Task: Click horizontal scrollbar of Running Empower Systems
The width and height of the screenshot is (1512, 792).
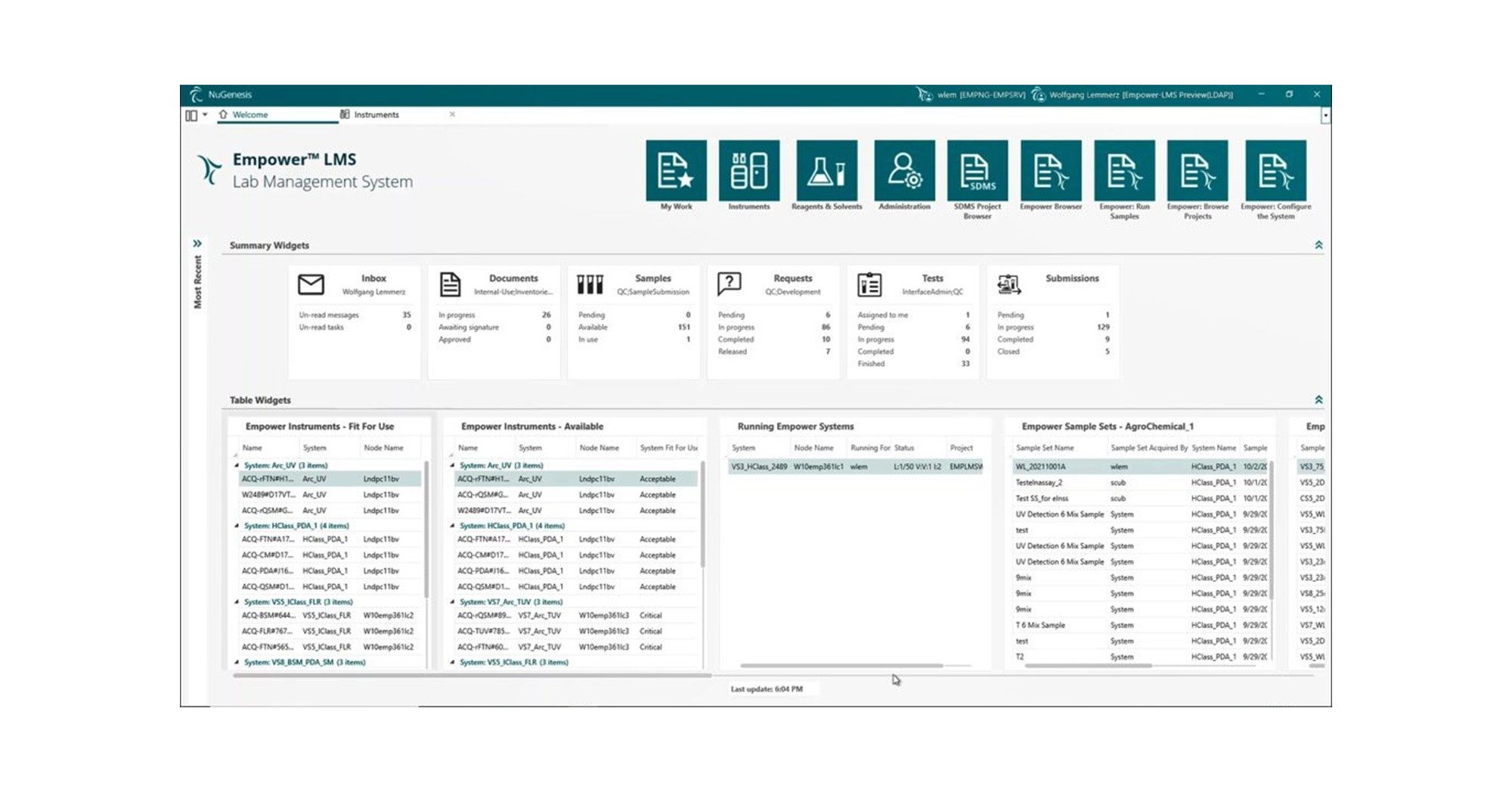Action: coord(841,666)
